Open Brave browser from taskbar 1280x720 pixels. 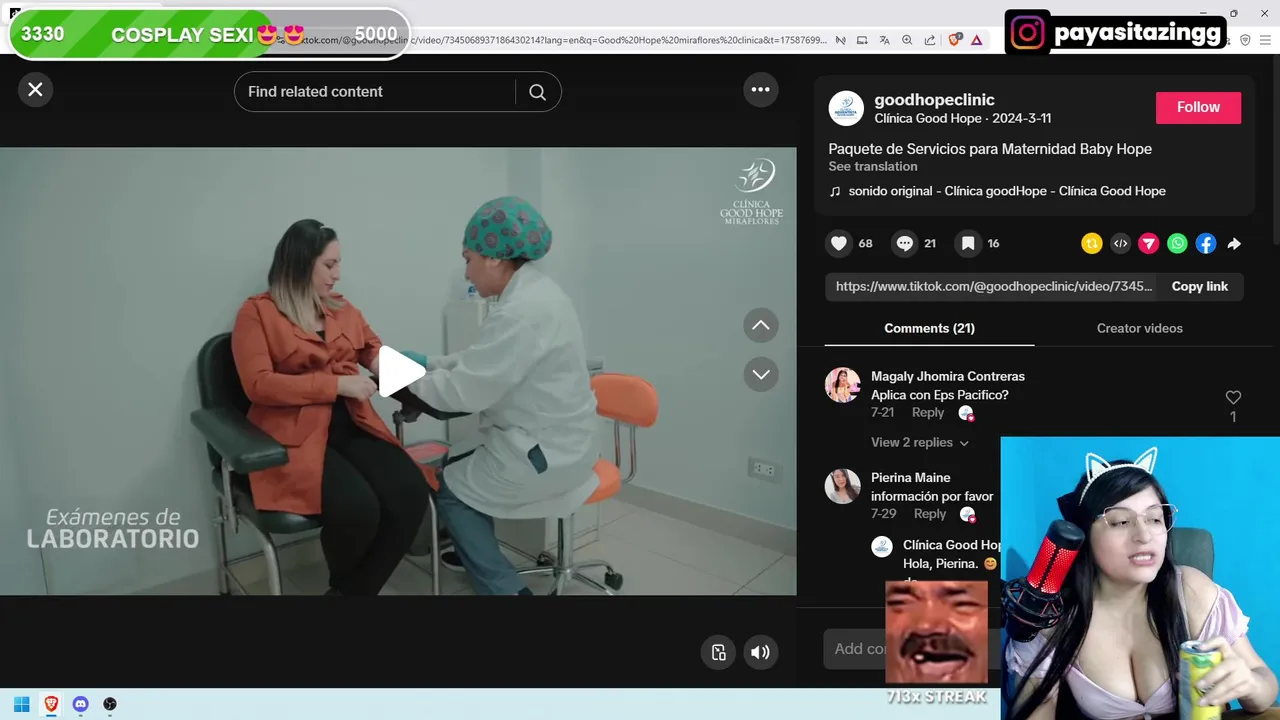pyautogui.click(x=51, y=704)
